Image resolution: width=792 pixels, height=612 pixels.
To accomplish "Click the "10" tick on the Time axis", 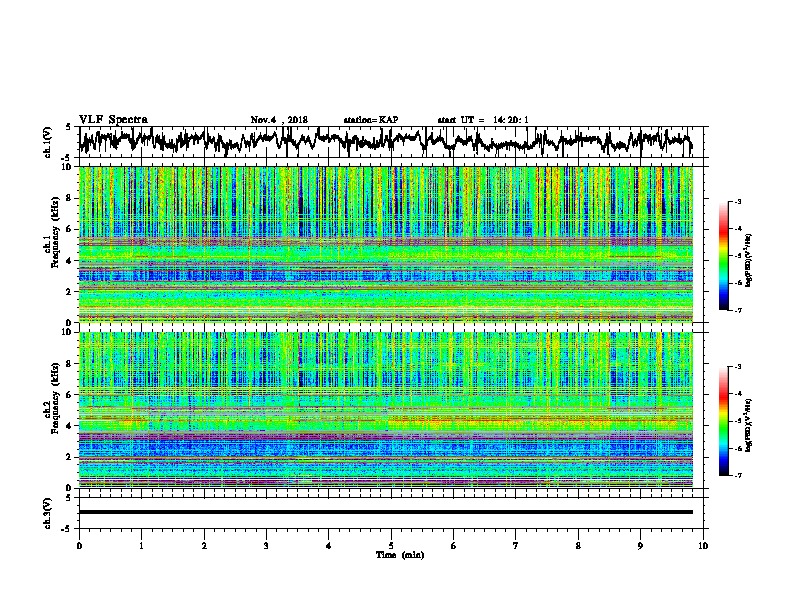I will [x=703, y=546].
